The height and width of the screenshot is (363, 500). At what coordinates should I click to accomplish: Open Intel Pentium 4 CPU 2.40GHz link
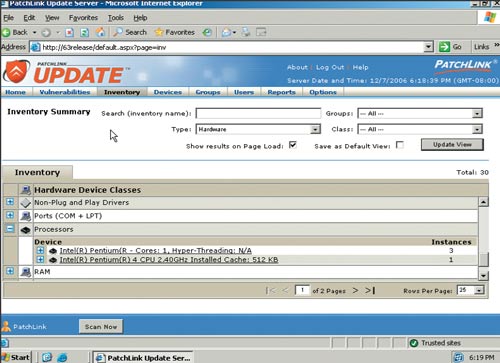169,259
